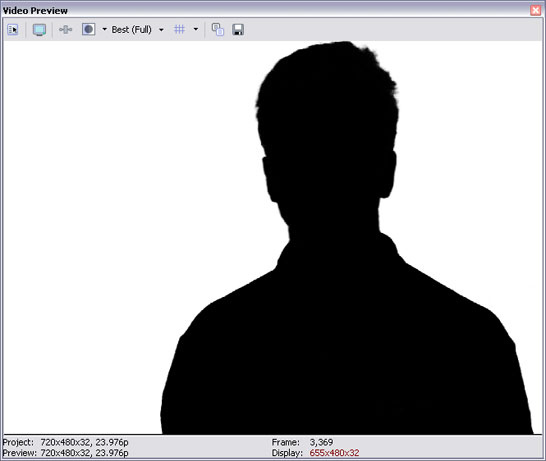Open the preview quality dropdown arrow
This screenshot has height=461, width=546.
point(161,30)
